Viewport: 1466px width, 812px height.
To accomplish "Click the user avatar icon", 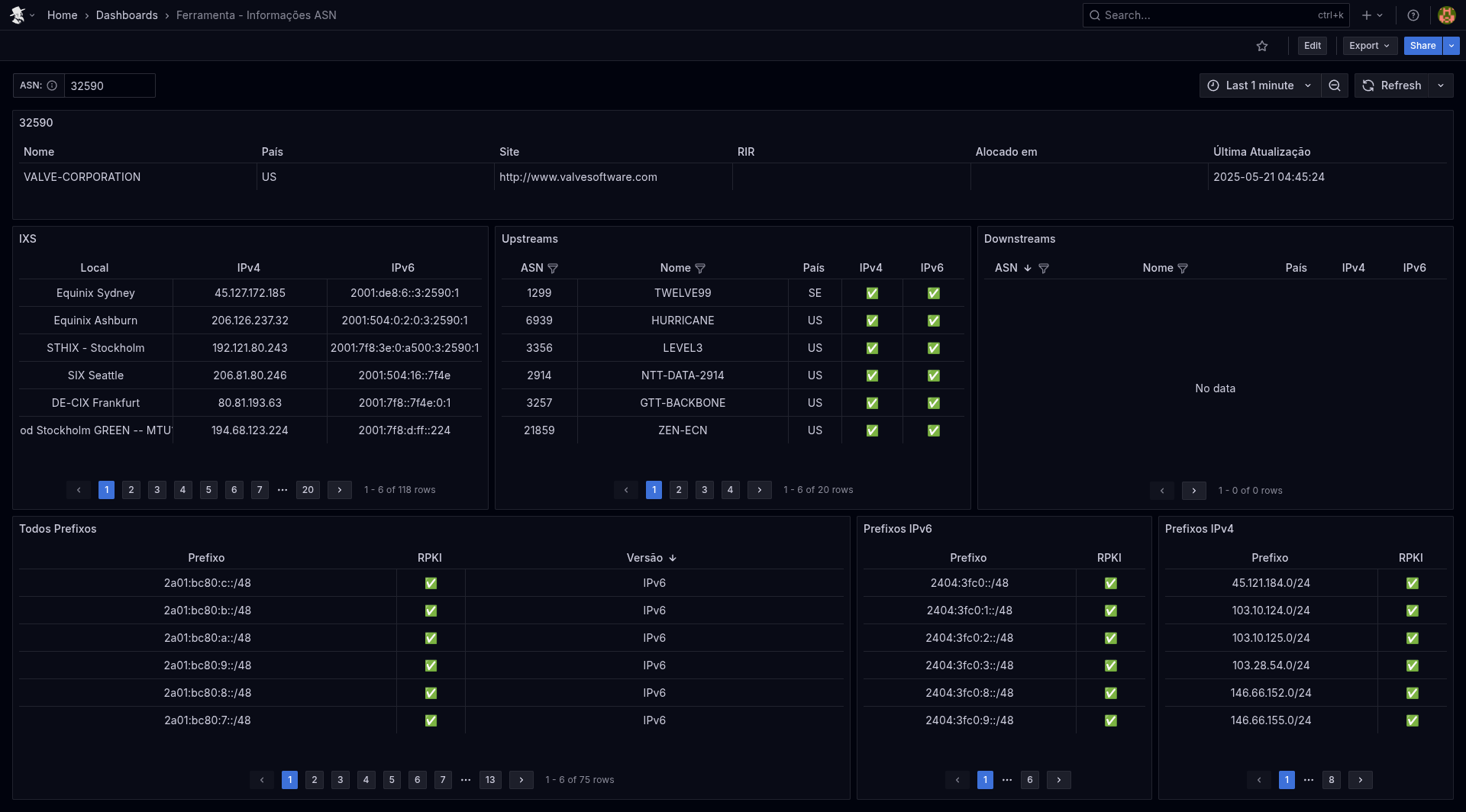I will click(x=1446, y=15).
